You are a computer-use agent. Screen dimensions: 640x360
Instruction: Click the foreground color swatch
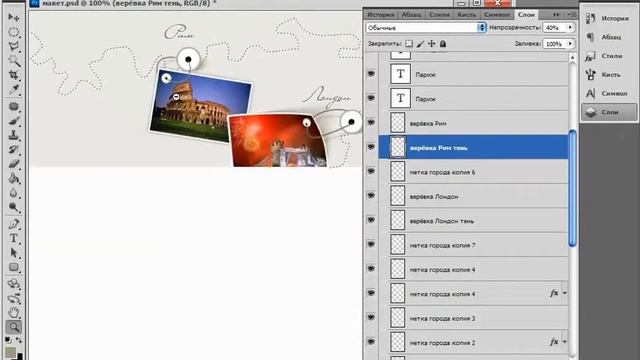[x=10, y=352]
